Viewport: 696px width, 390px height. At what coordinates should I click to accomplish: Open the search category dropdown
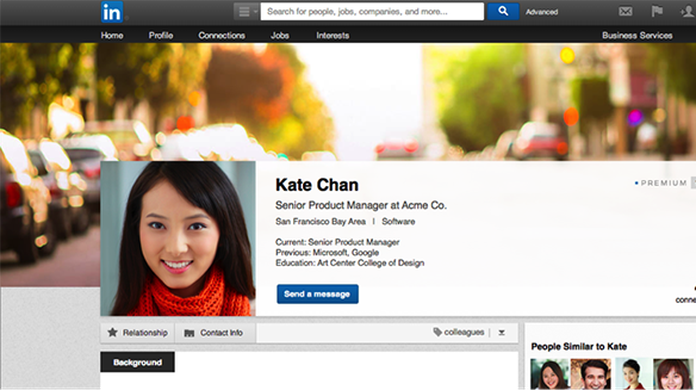[246, 12]
